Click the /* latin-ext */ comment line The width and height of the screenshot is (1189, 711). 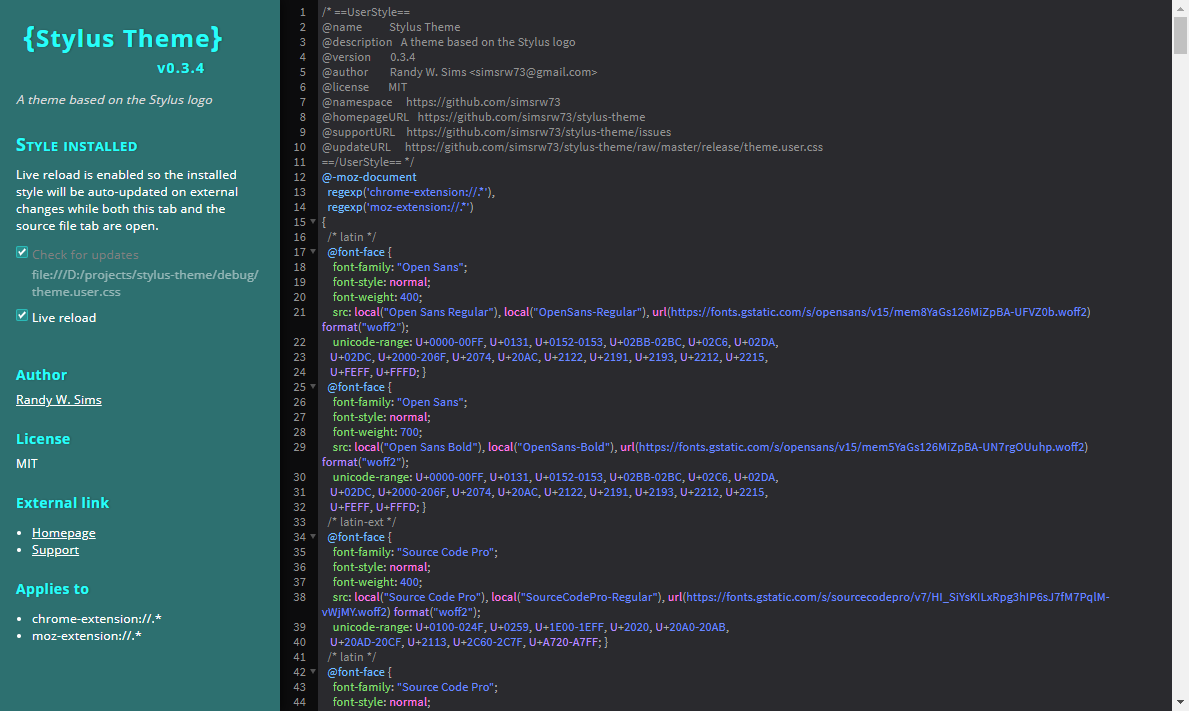click(x=362, y=522)
